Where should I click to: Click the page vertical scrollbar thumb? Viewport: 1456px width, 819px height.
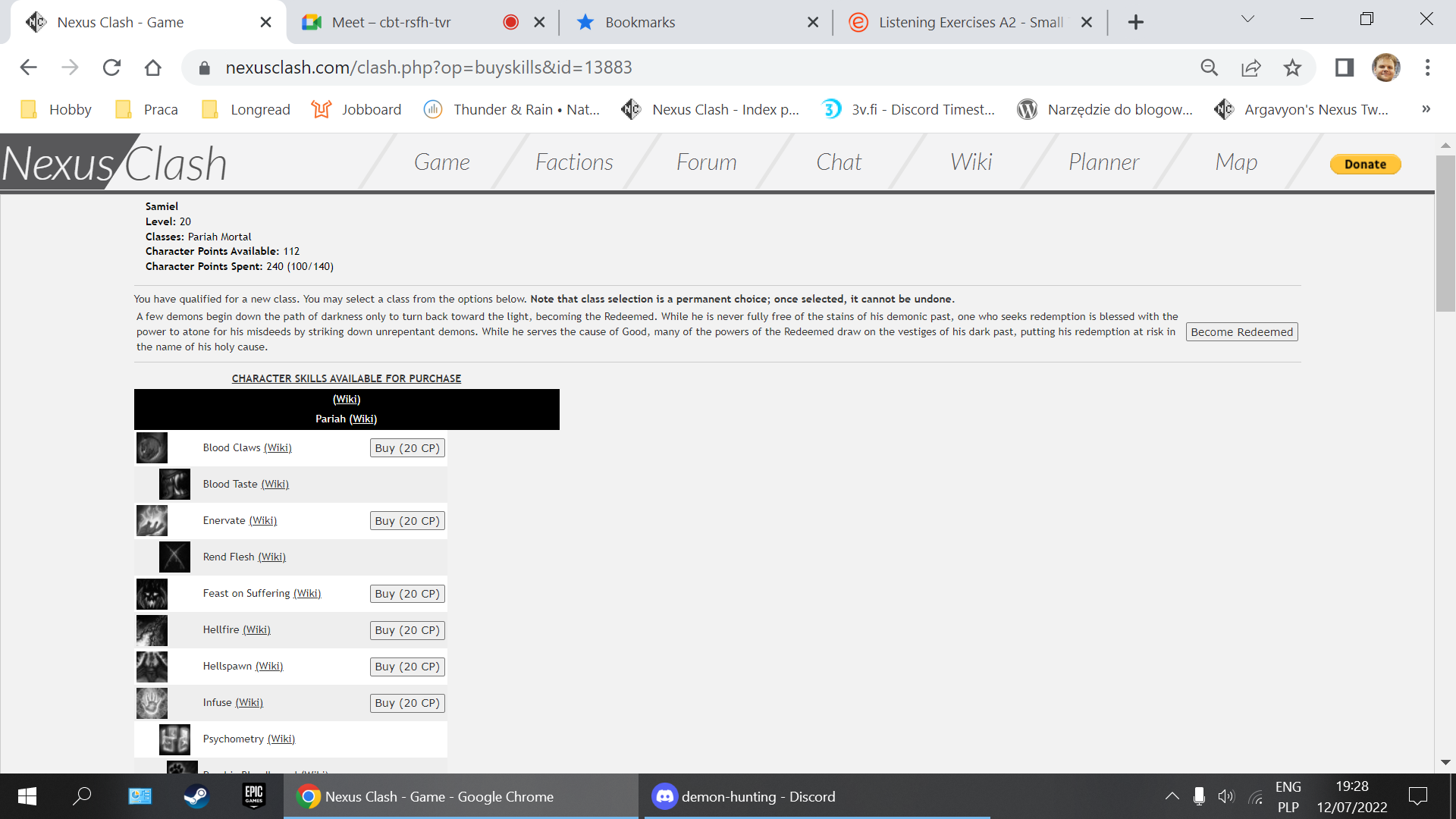1445,234
